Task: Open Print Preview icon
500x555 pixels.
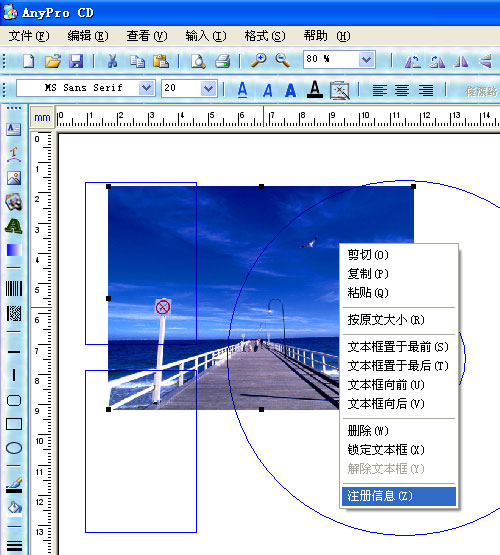Action: [x=198, y=61]
